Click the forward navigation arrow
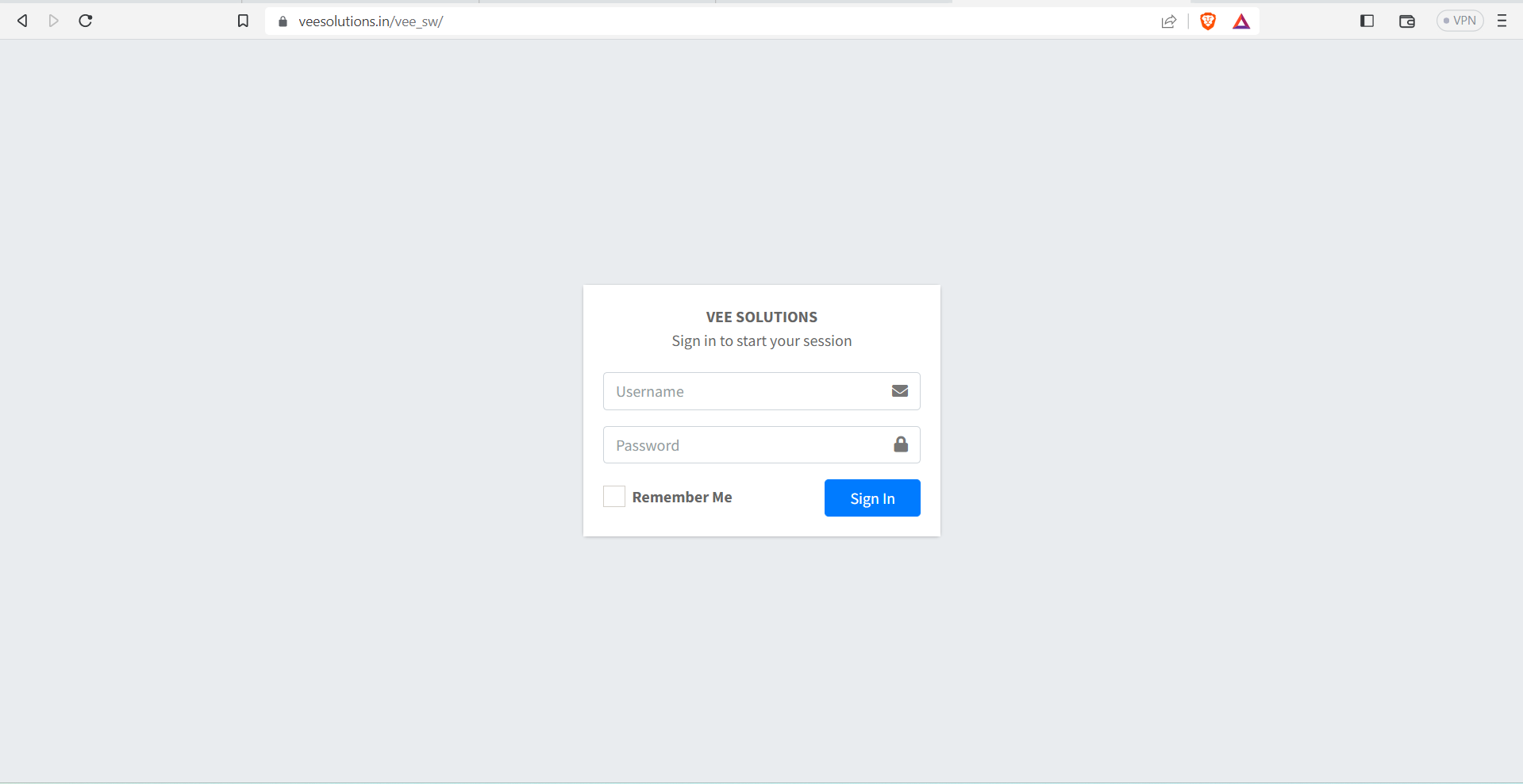This screenshot has height=784, width=1523. (x=53, y=21)
